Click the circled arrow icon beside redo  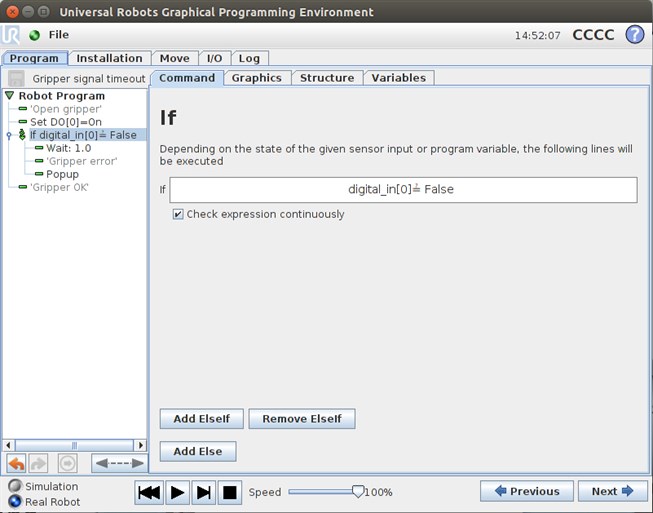tap(67, 463)
